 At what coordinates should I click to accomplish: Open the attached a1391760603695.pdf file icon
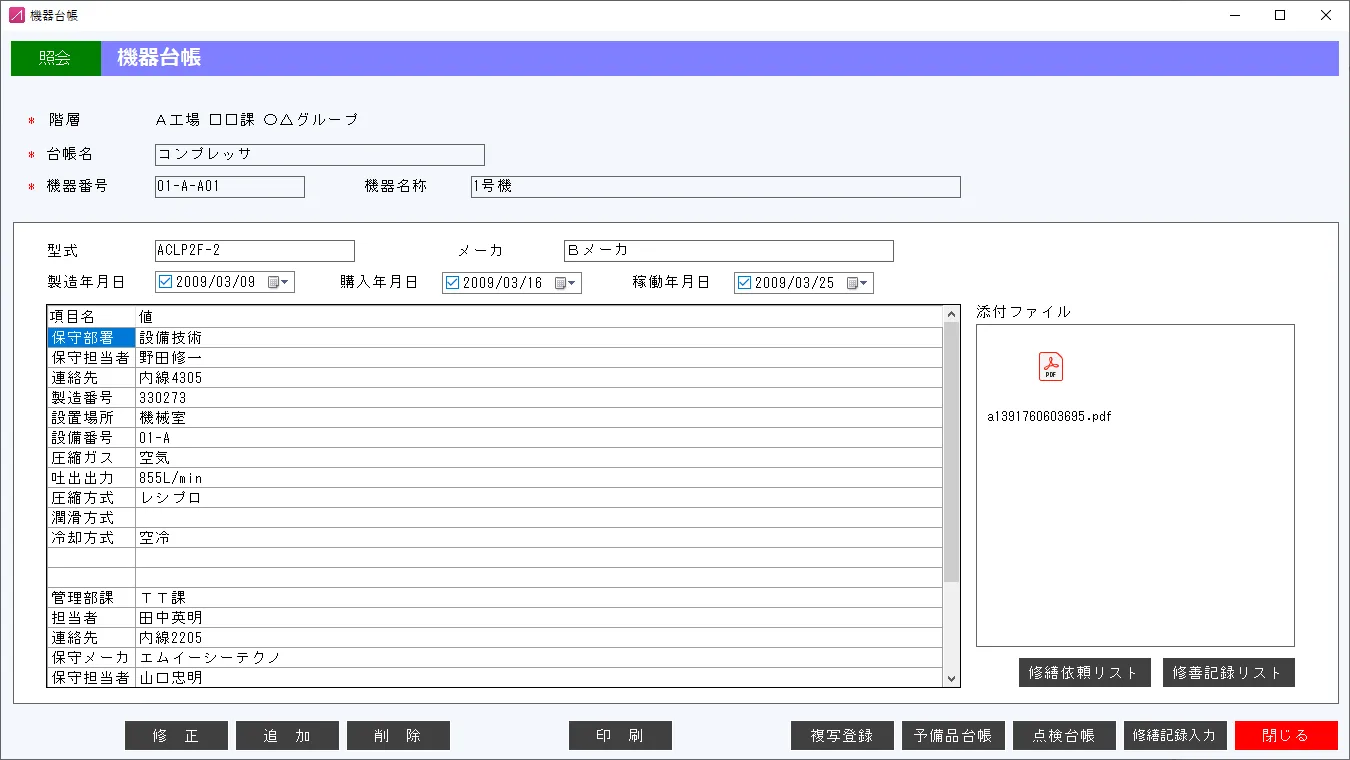click(x=1050, y=367)
